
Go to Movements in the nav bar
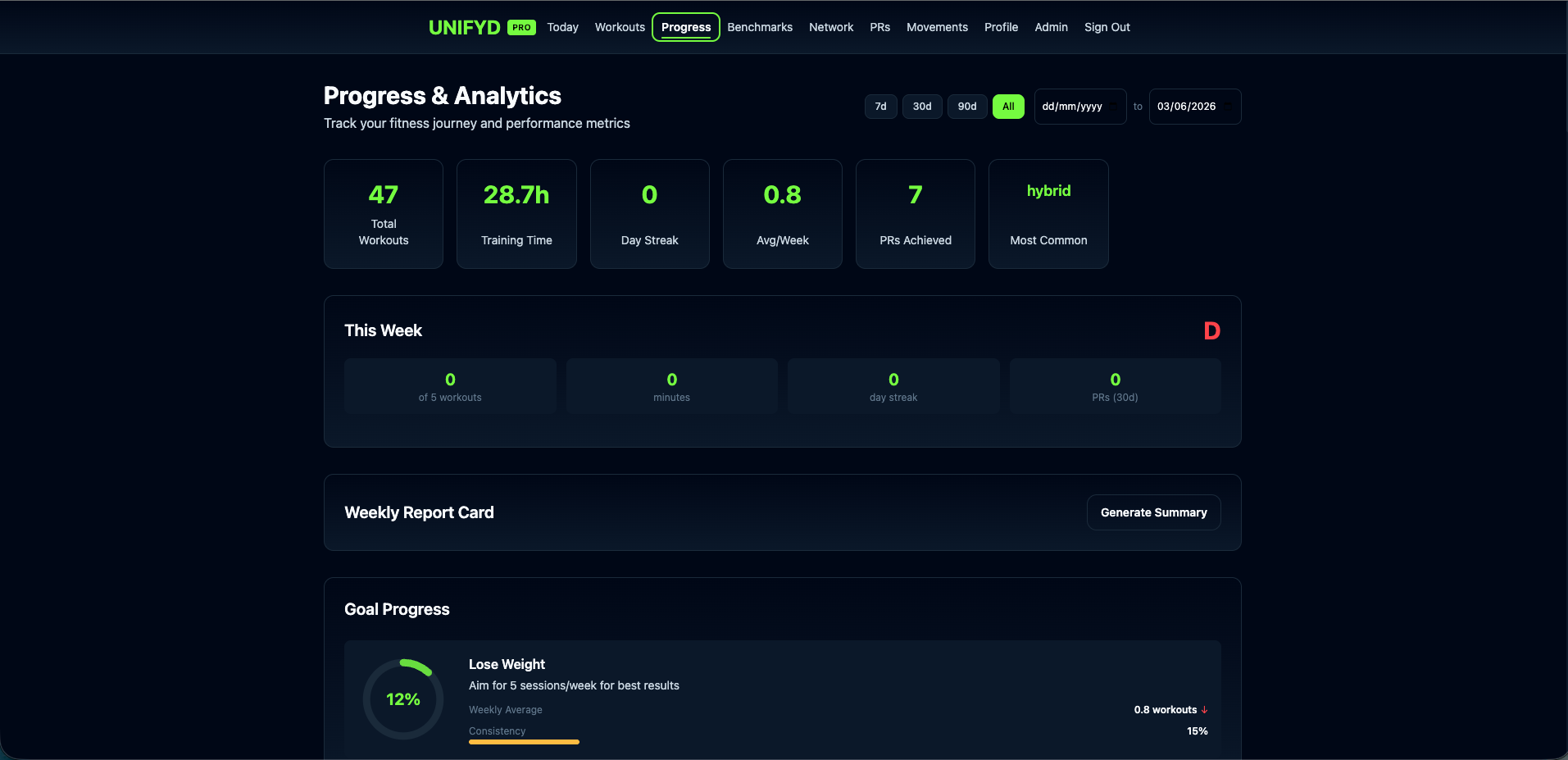pos(937,27)
